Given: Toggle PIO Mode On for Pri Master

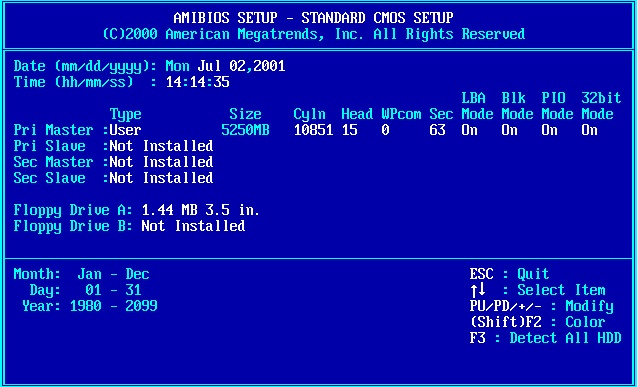Looking at the screenshot, I should click(x=549, y=130).
